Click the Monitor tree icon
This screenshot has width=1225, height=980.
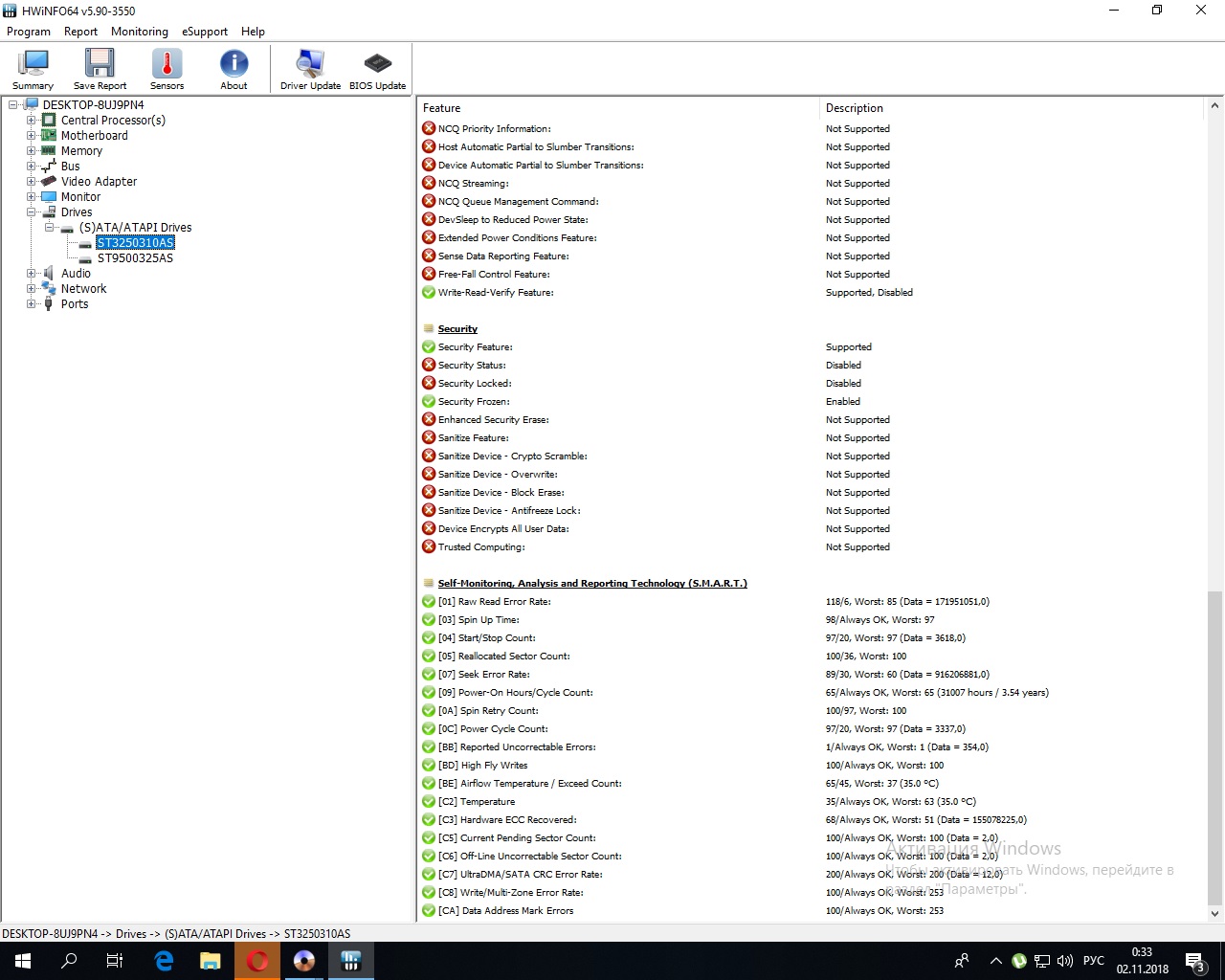49,197
